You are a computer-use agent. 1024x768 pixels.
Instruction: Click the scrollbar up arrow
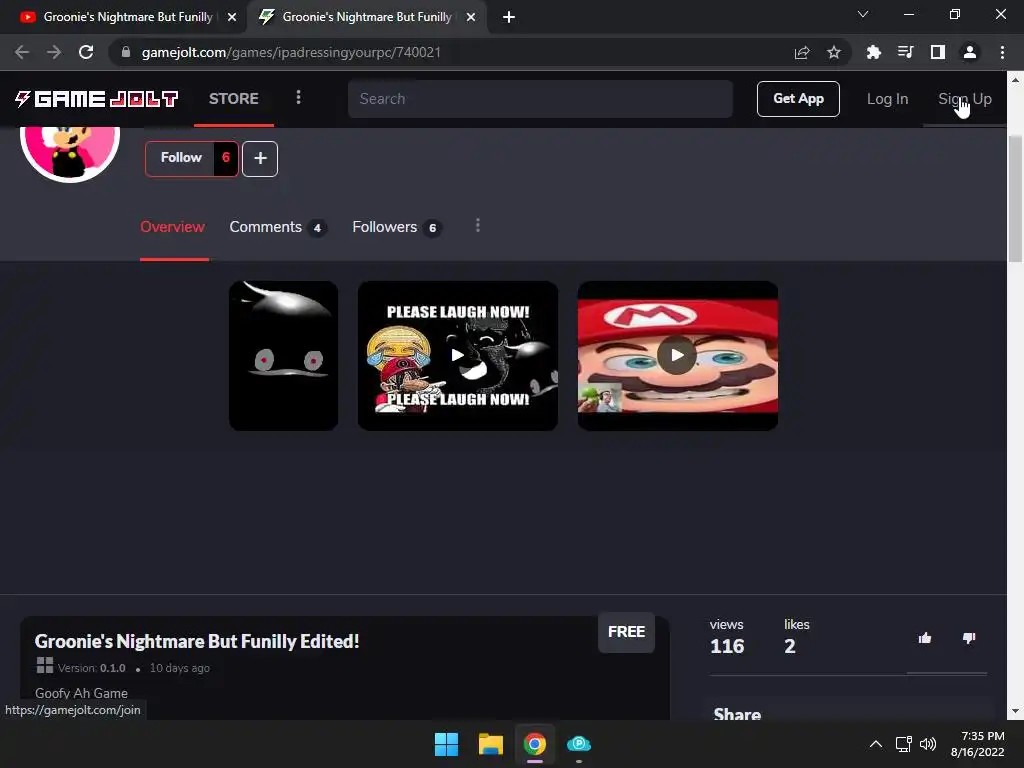point(1015,80)
